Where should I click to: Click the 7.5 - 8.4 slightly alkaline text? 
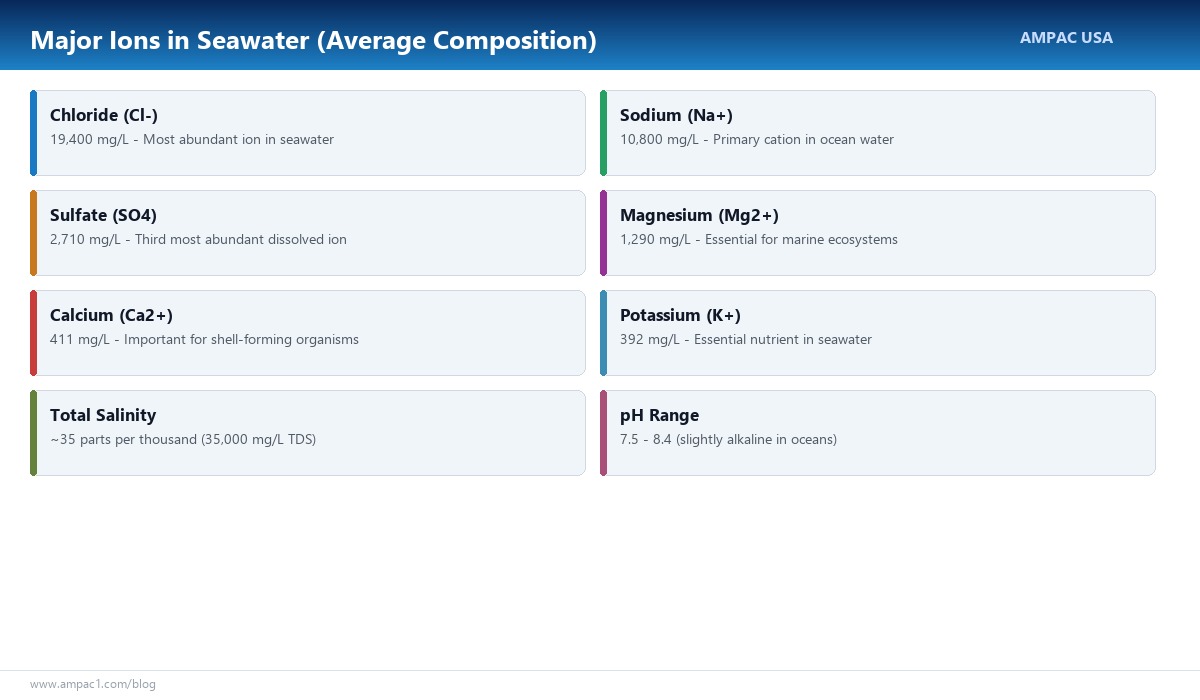click(x=728, y=440)
